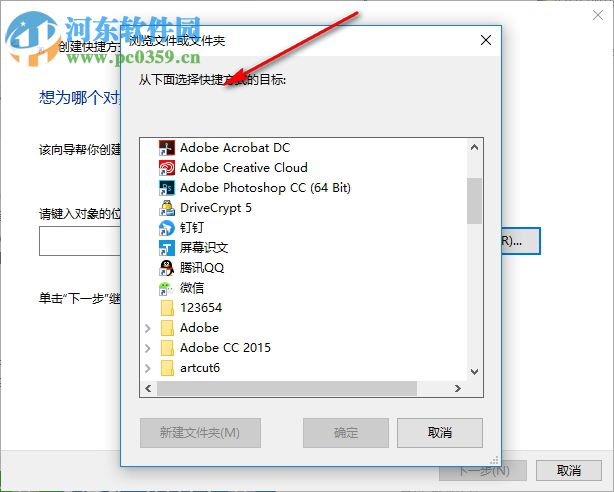Select the DriveCrypt 5 icon
The height and width of the screenshot is (492, 614).
click(167, 208)
